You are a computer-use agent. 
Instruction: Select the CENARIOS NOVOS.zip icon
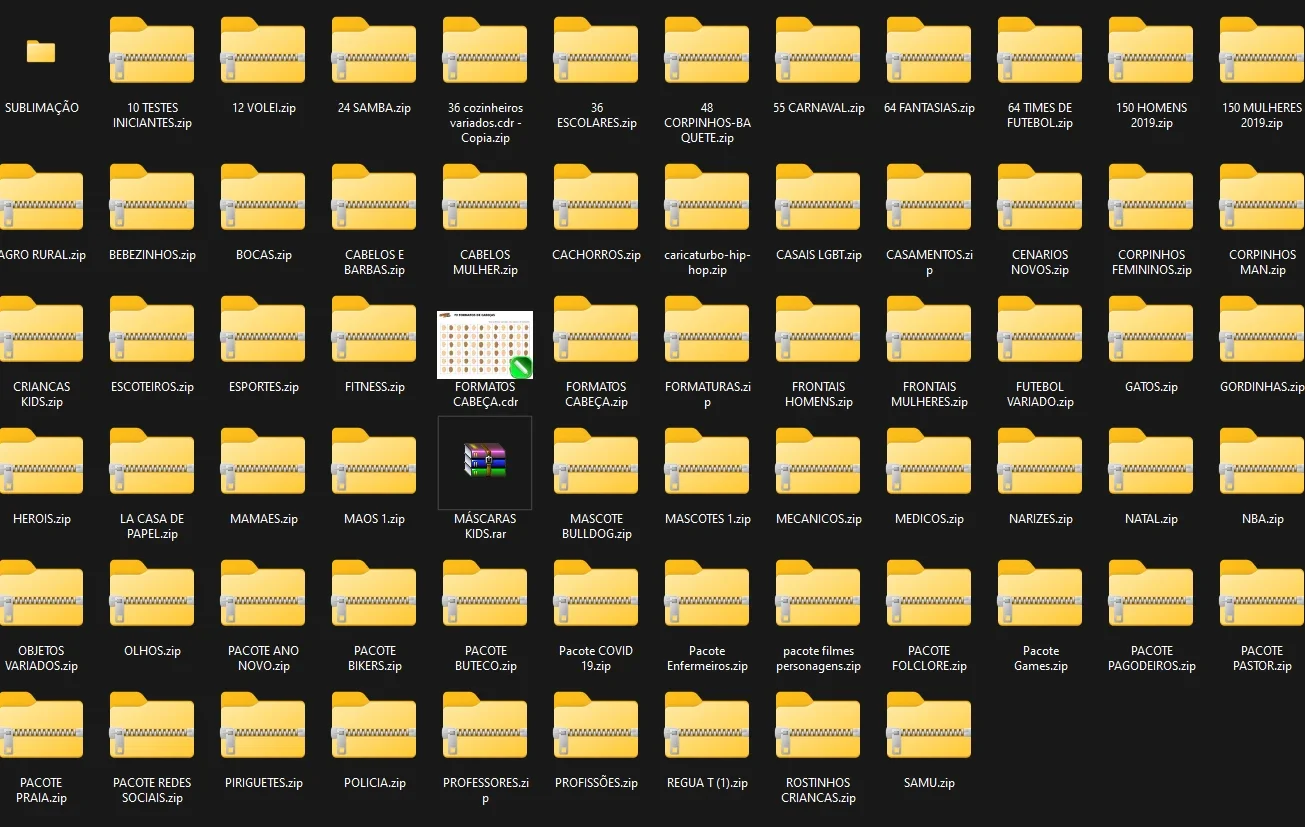pos(1040,197)
